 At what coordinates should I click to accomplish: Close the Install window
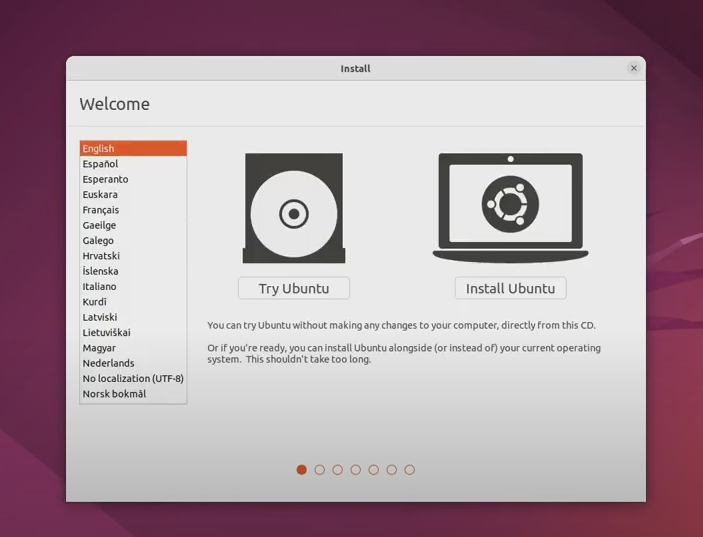coord(634,68)
